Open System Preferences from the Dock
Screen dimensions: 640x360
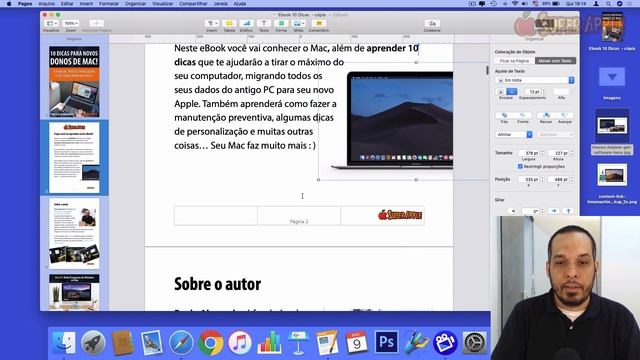pyautogui.click(x=474, y=342)
